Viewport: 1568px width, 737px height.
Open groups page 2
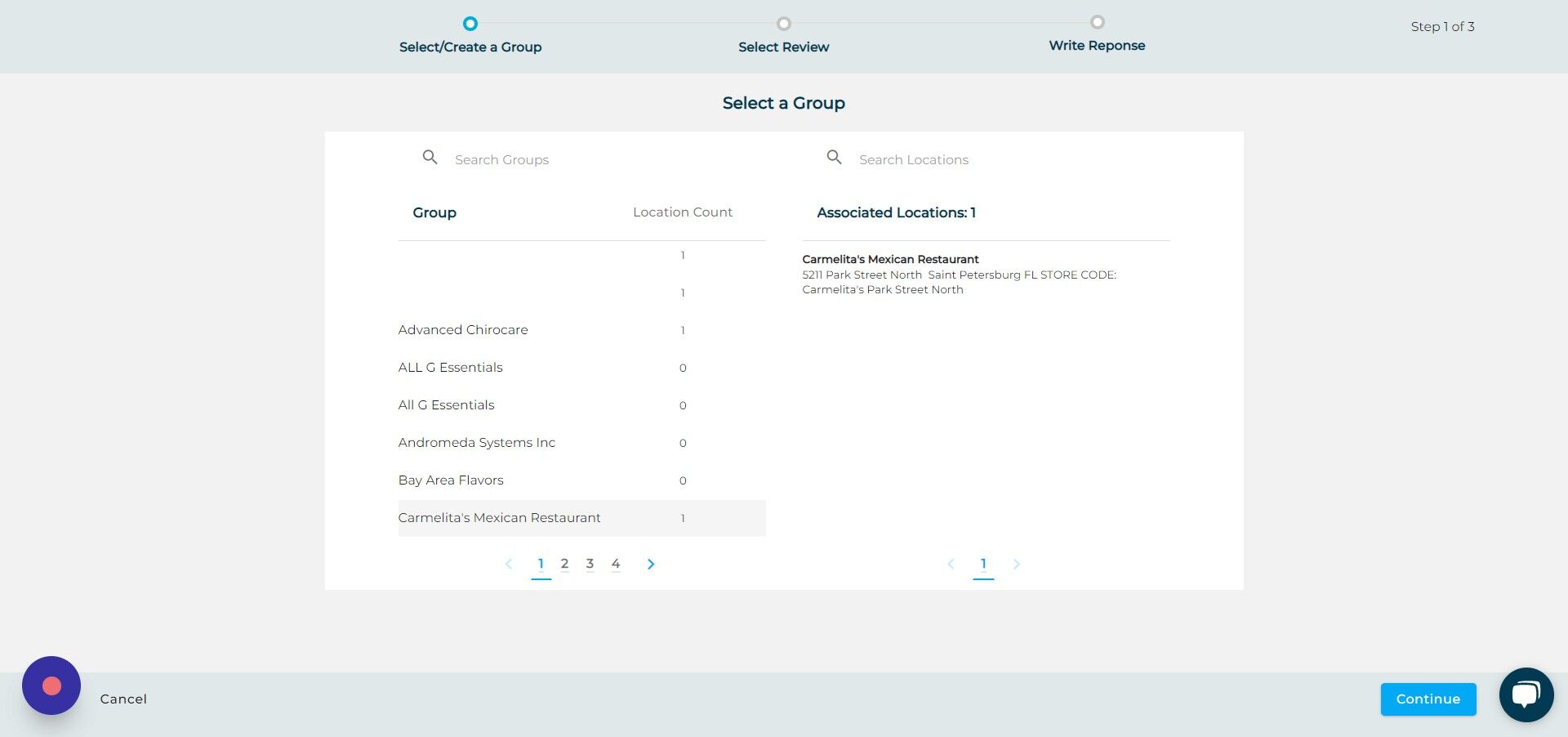click(x=564, y=564)
